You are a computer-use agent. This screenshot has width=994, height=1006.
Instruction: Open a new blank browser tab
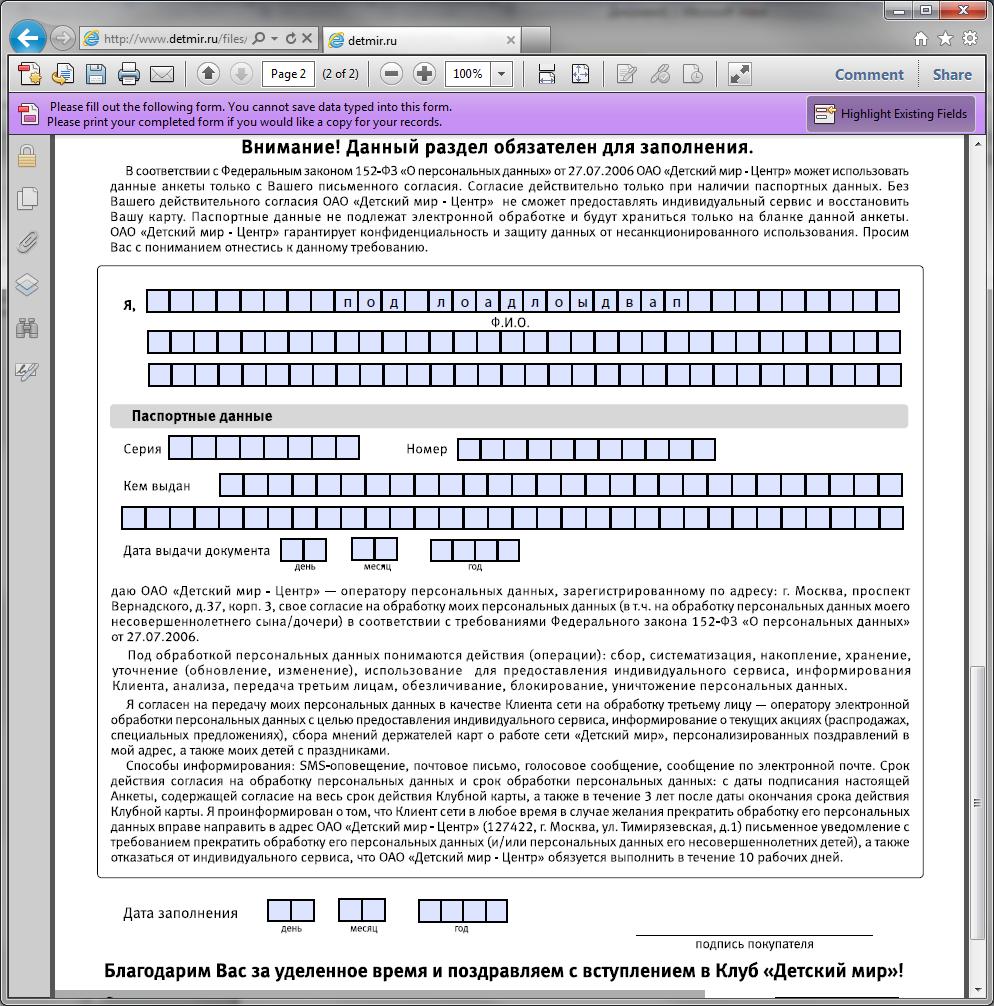pyautogui.click(x=535, y=40)
